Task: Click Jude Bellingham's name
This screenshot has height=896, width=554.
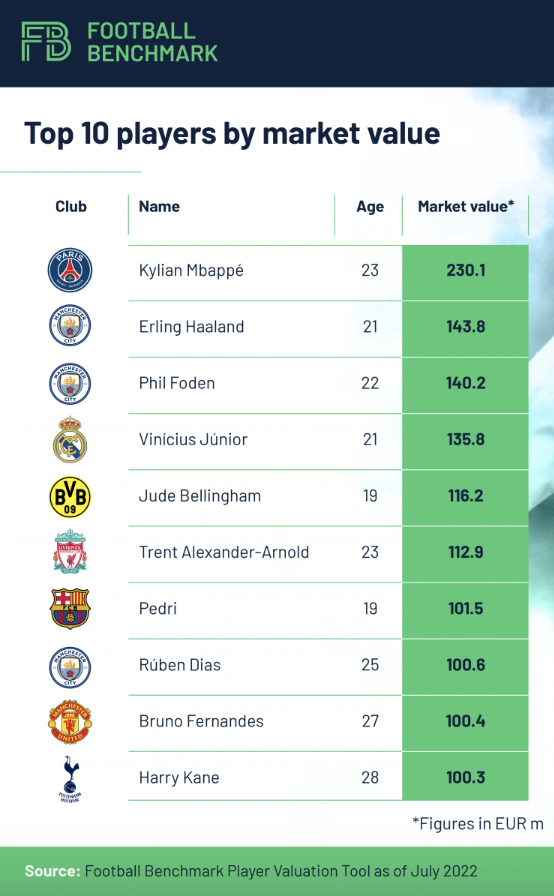Action: coord(200,495)
